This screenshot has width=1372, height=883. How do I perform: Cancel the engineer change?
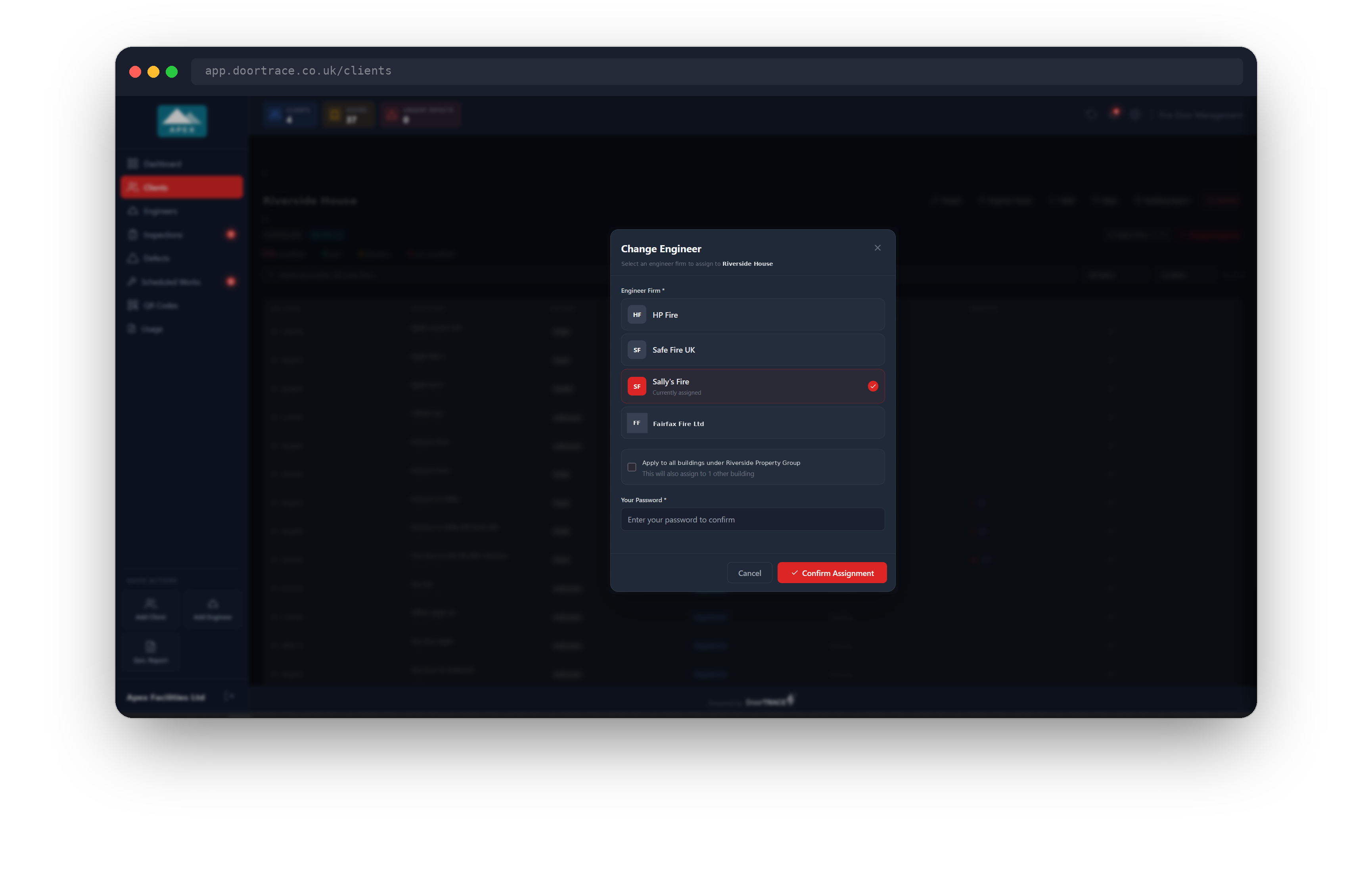point(749,573)
